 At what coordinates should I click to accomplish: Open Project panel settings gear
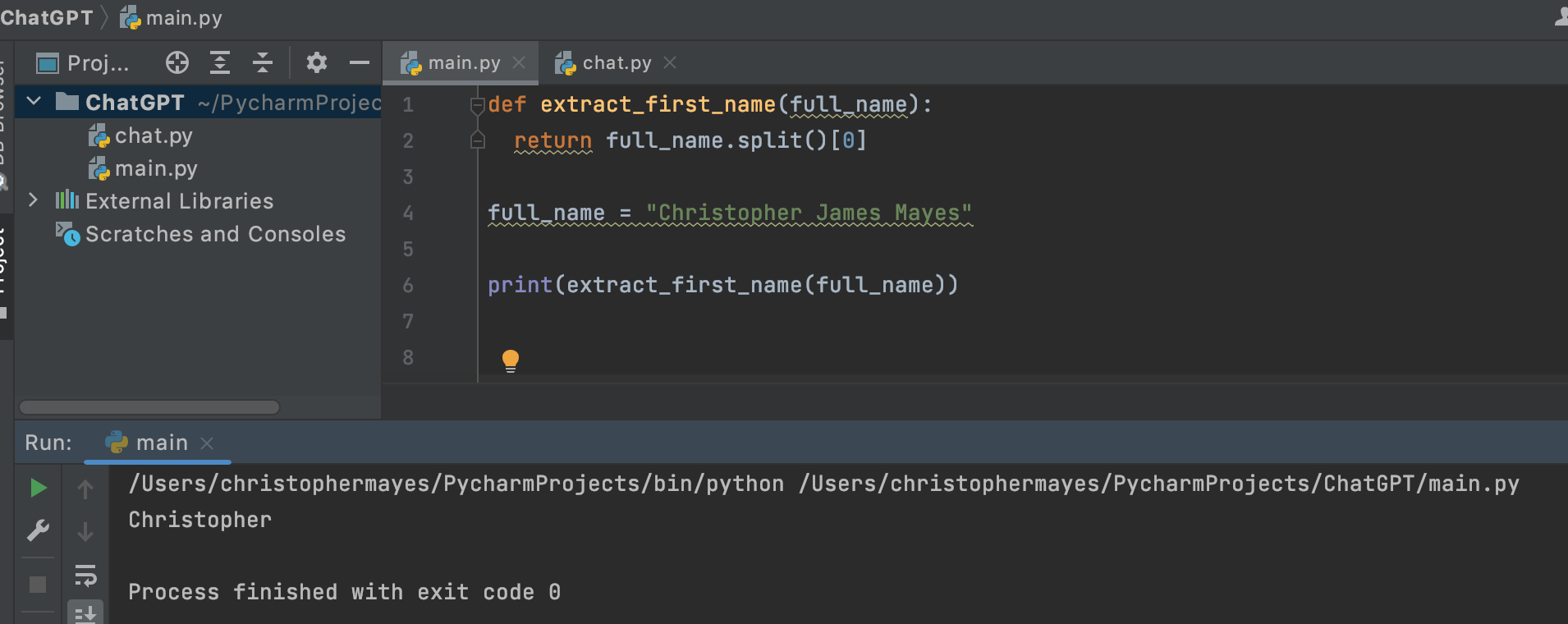(x=316, y=63)
